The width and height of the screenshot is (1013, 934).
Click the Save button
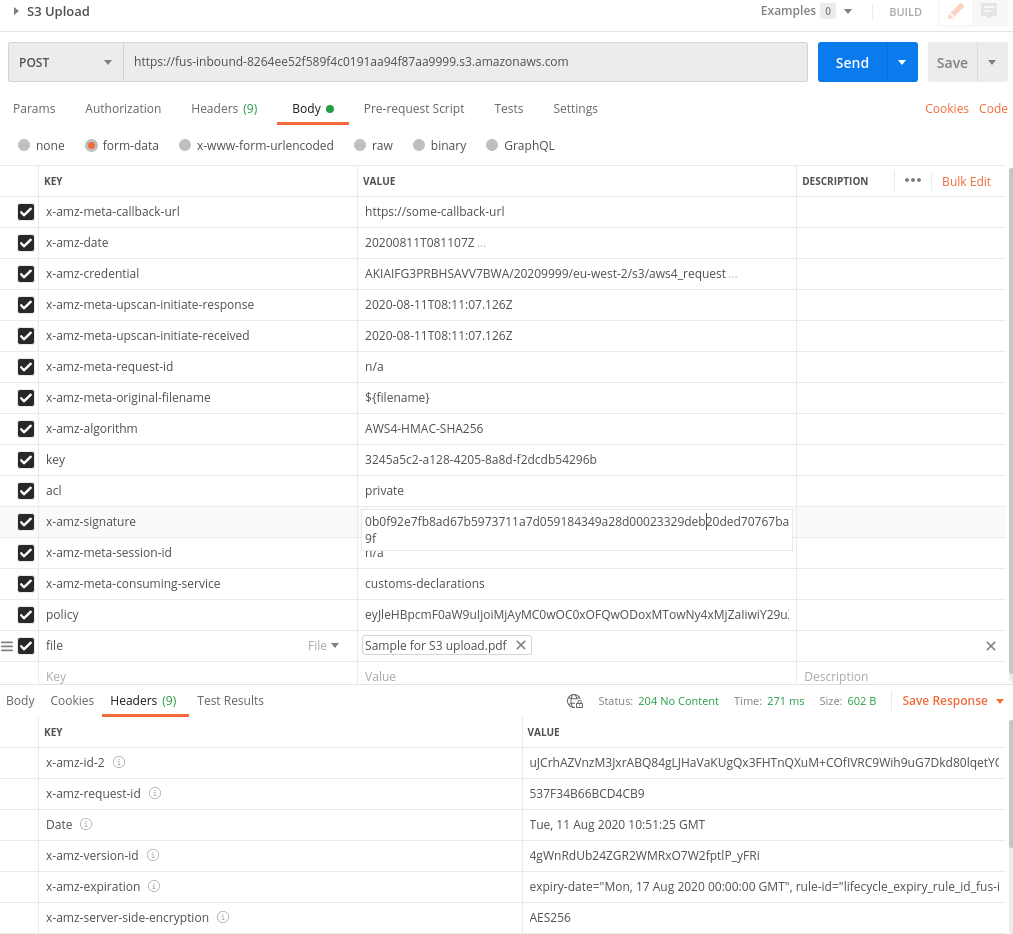click(953, 62)
